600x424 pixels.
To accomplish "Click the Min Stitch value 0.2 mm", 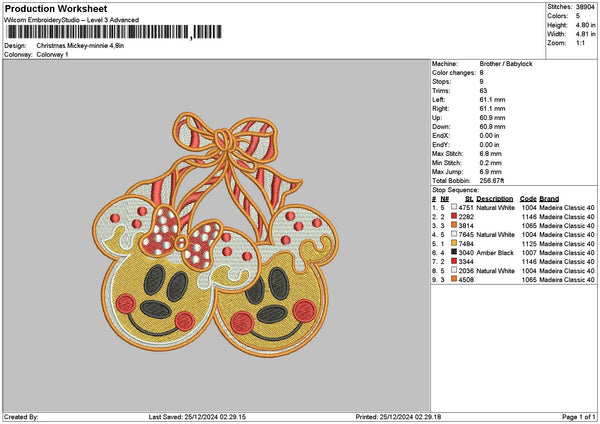I will pos(490,163).
